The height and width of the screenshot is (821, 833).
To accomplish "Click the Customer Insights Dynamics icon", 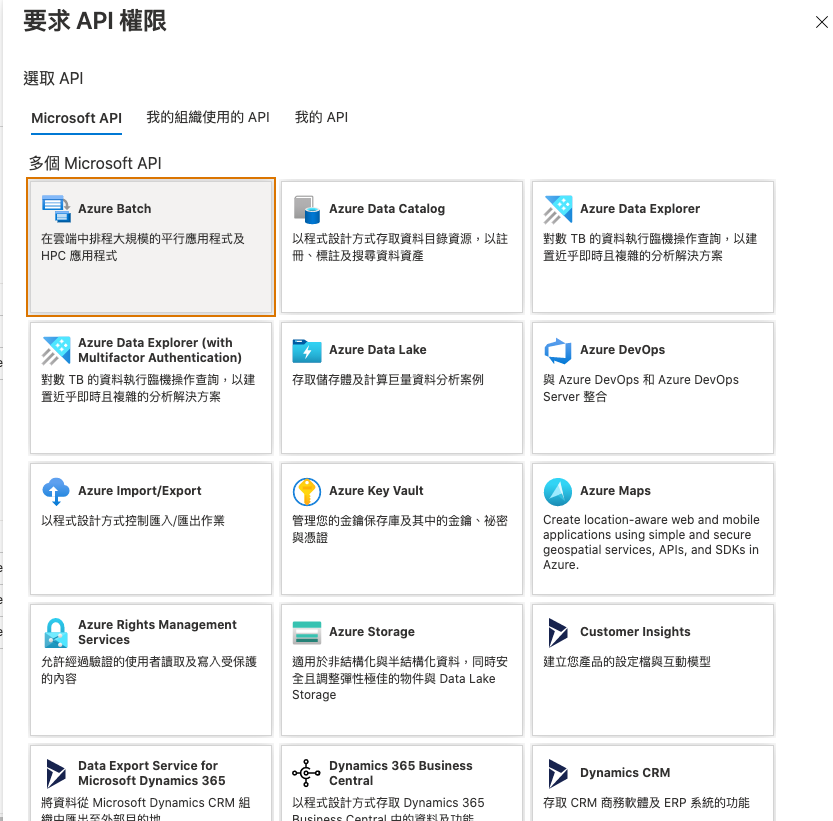I will tap(558, 632).
